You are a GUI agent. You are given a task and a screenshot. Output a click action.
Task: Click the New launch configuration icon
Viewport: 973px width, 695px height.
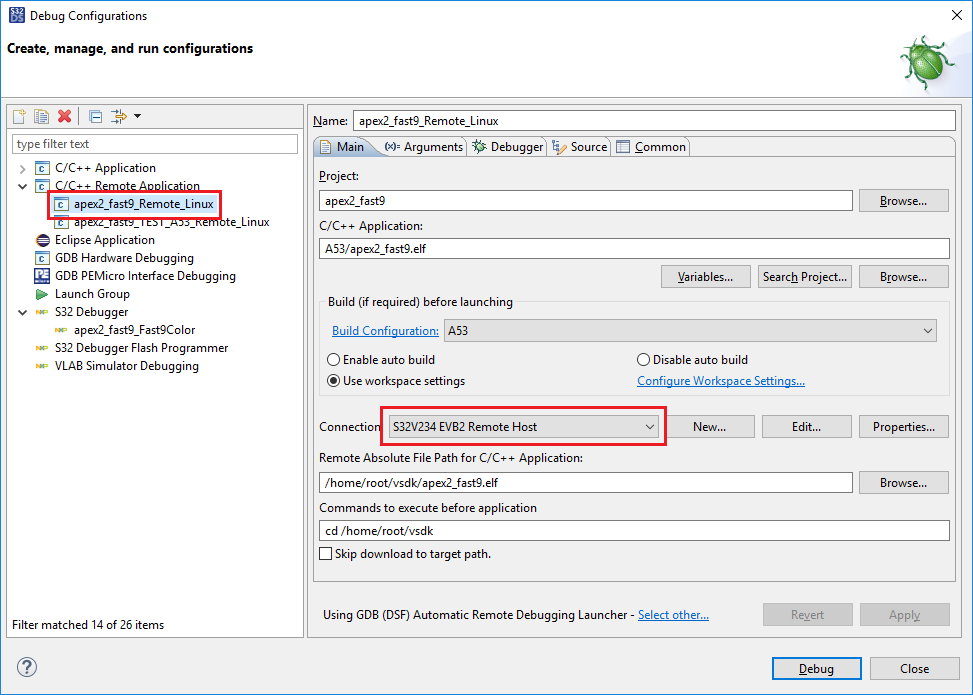click(19, 117)
